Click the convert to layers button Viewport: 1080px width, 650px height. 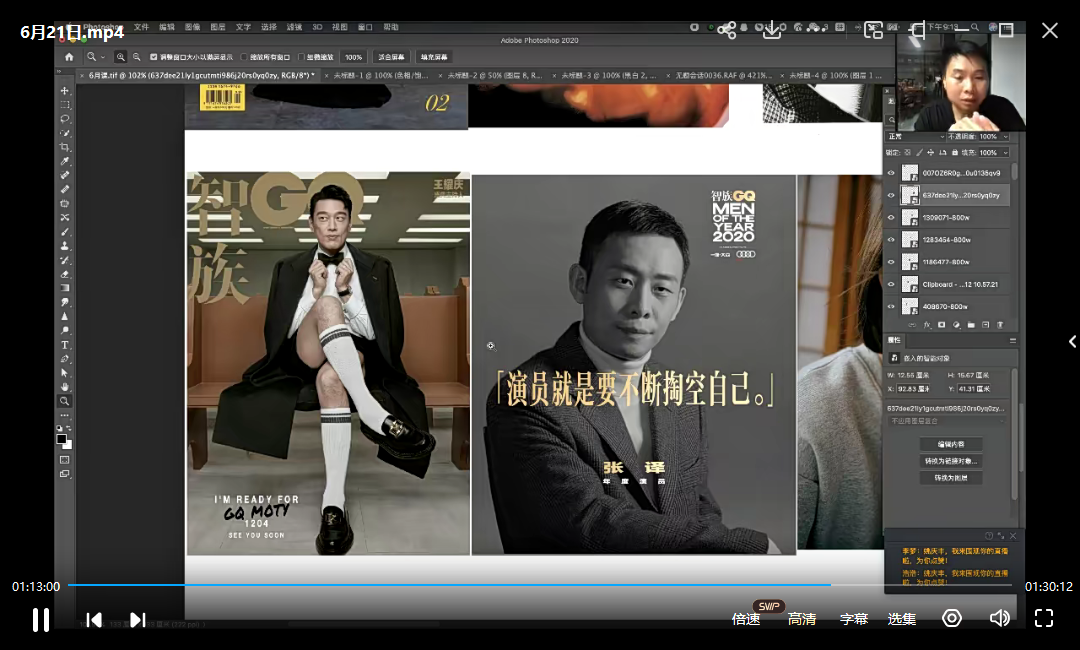951,477
